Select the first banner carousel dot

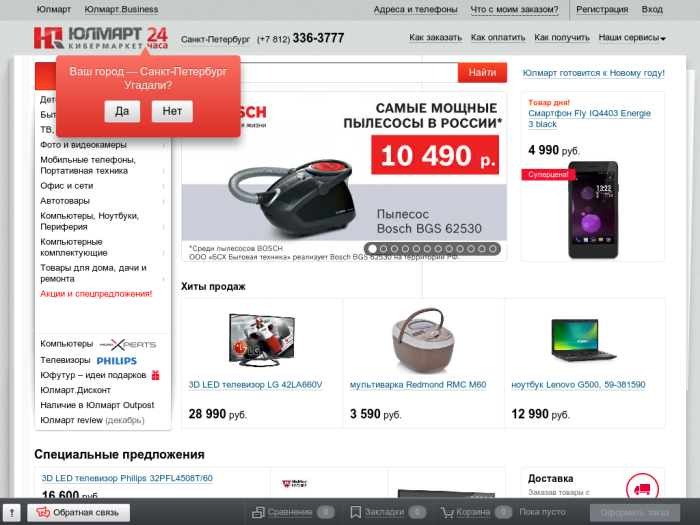[x=372, y=249]
